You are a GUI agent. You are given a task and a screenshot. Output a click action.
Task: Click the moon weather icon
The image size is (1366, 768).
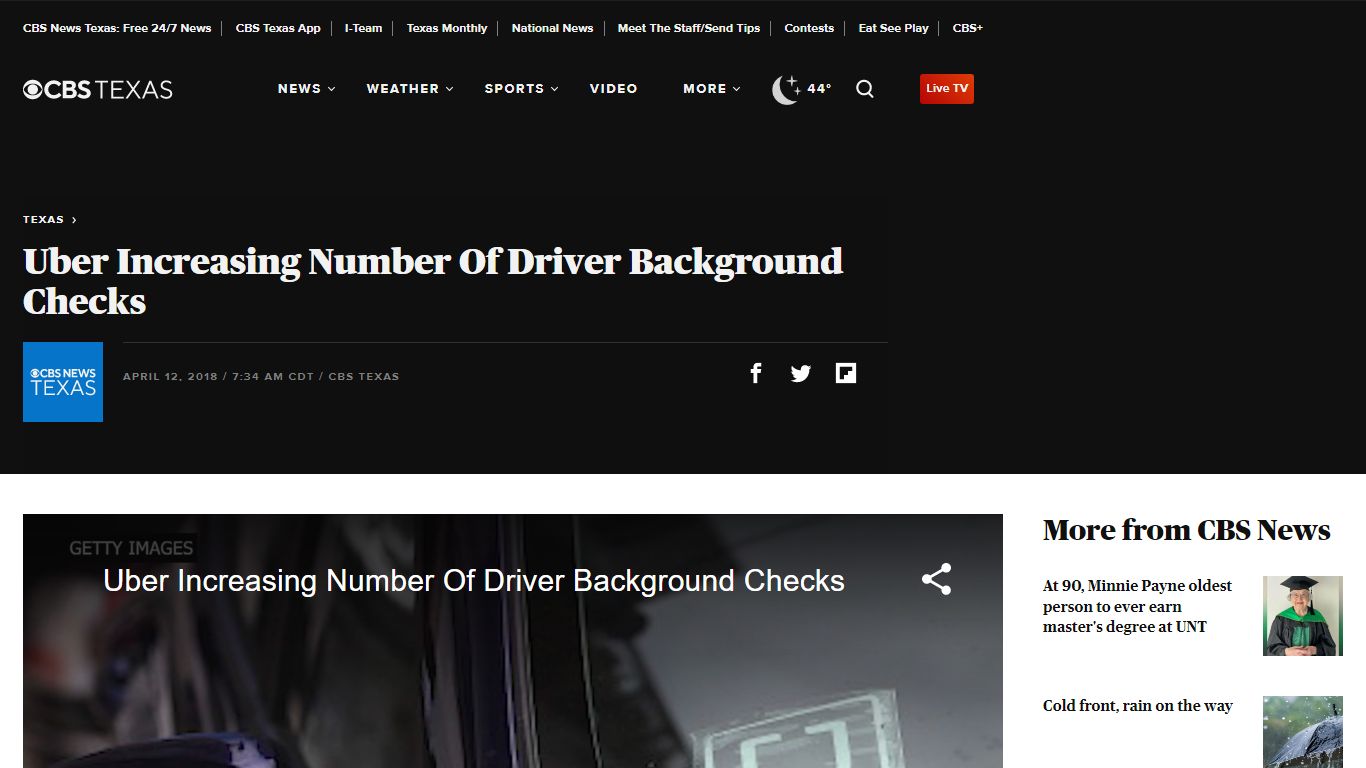click(786, 89)
